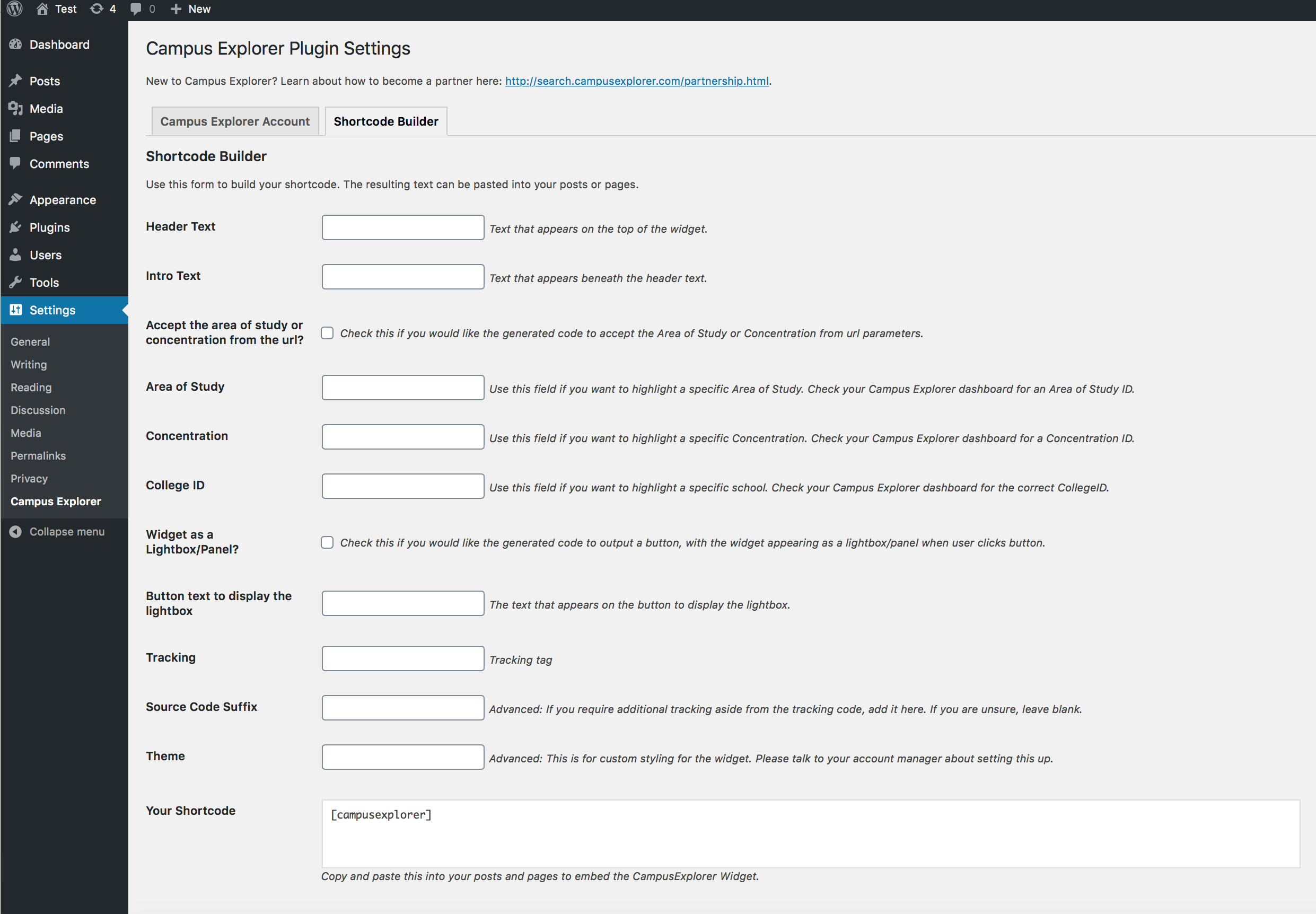Open the Appearance menu
Screen dimensions: 1316x914
64,200
